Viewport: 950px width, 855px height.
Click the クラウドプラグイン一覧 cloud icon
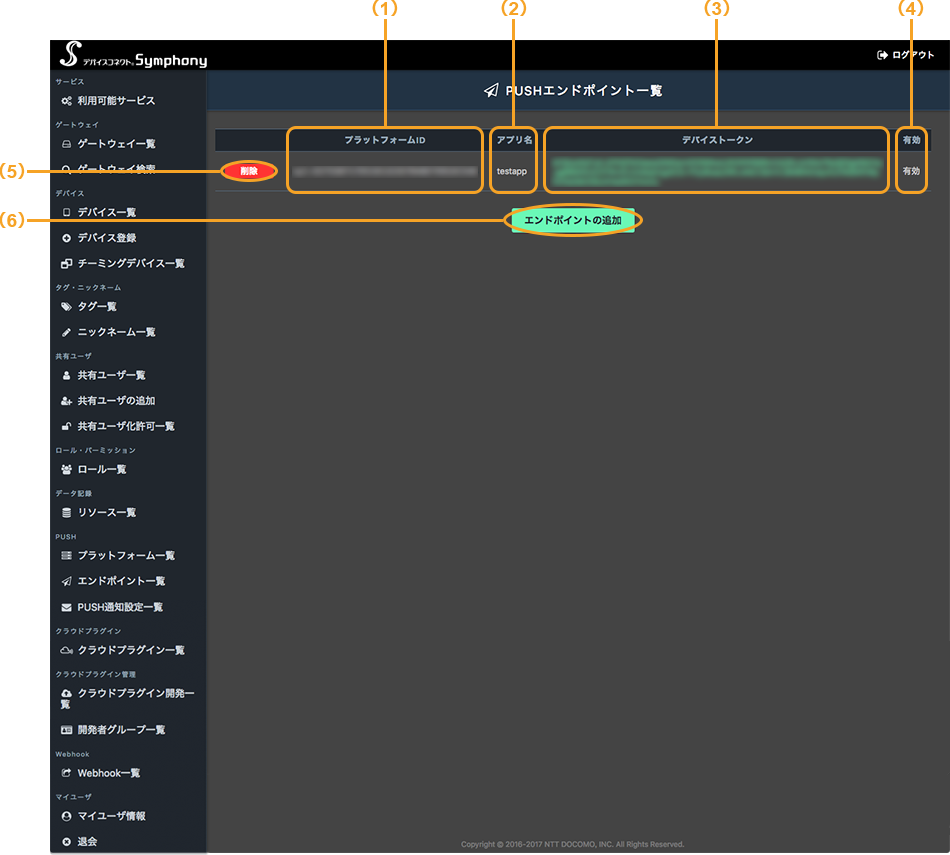67,650
